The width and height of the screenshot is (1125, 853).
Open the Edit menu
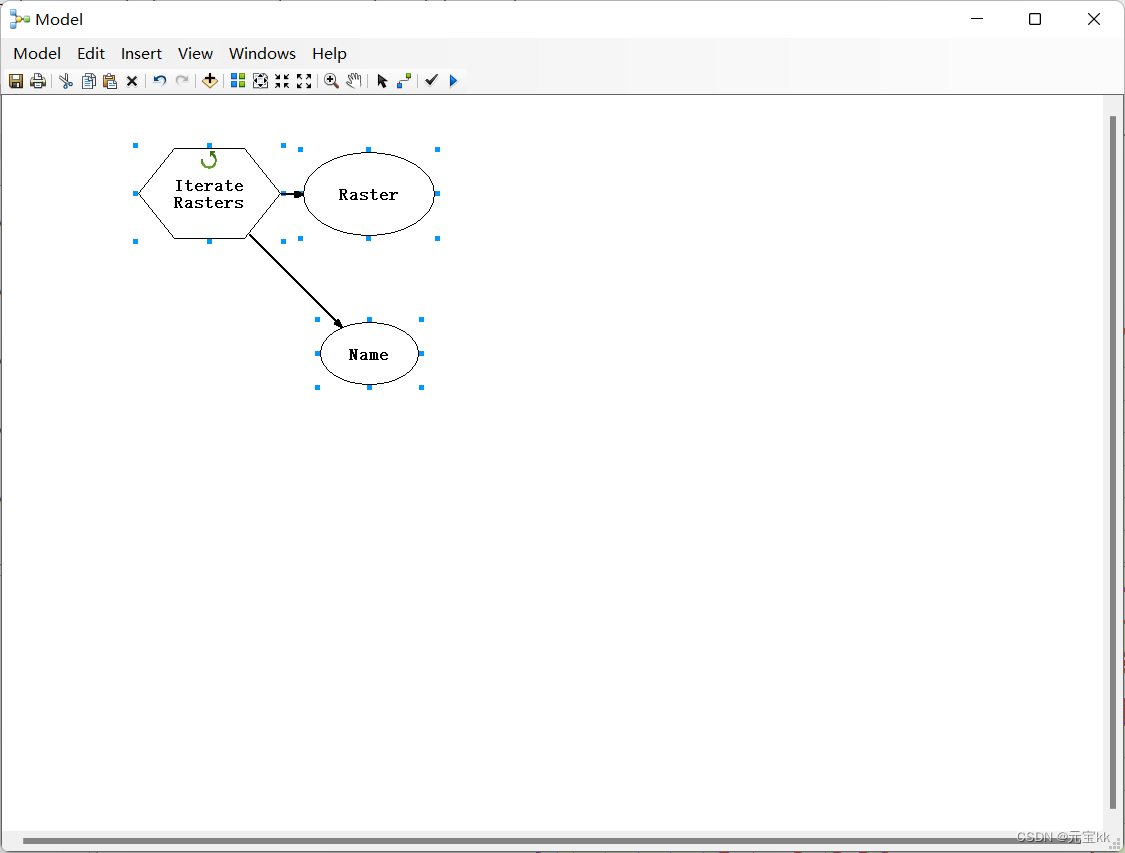91,54
